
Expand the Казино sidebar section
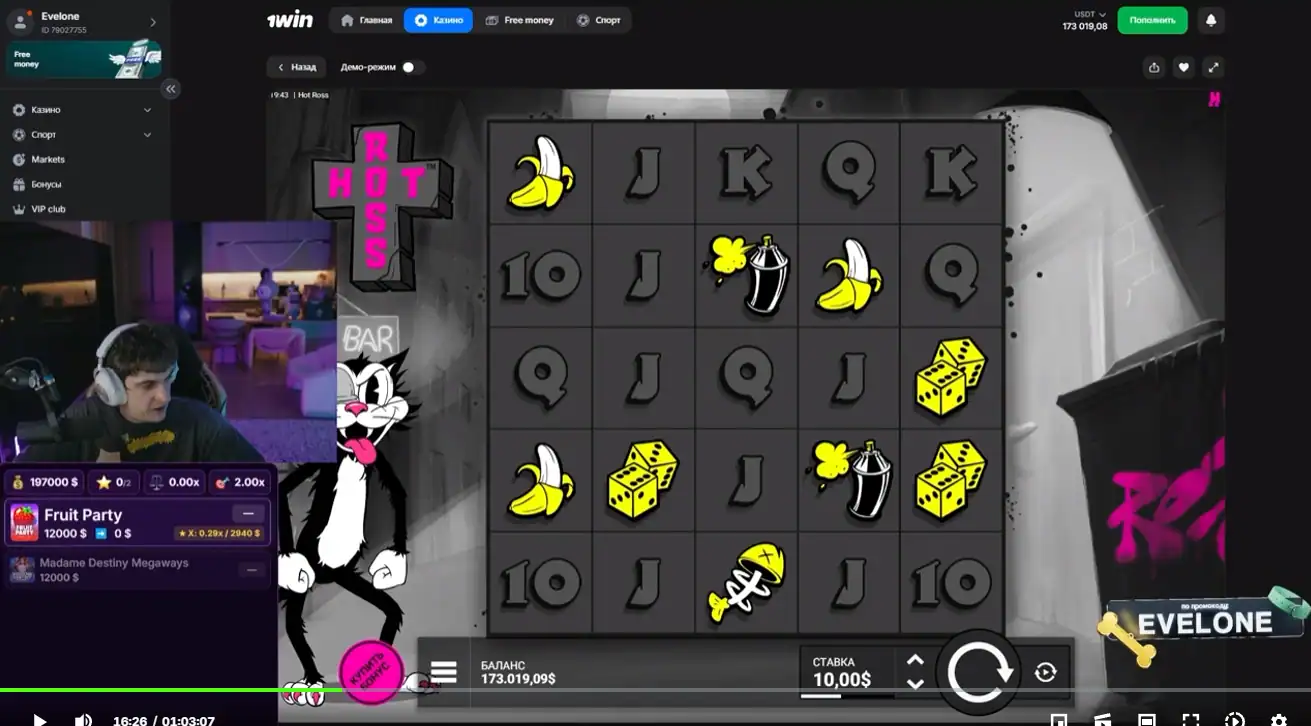coord(147,110)
